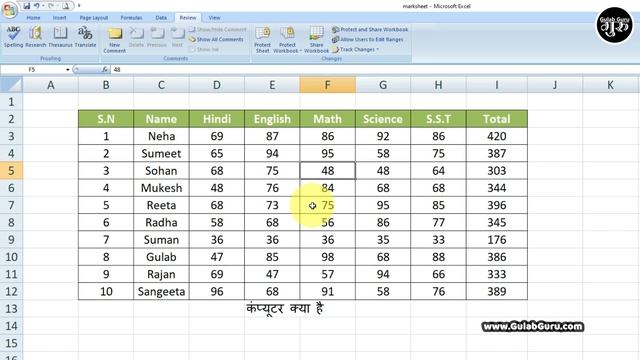Launch the Translate tool
Image resolution: width=640 pixels, height=360 pixels.
click(x=85, y=37)
